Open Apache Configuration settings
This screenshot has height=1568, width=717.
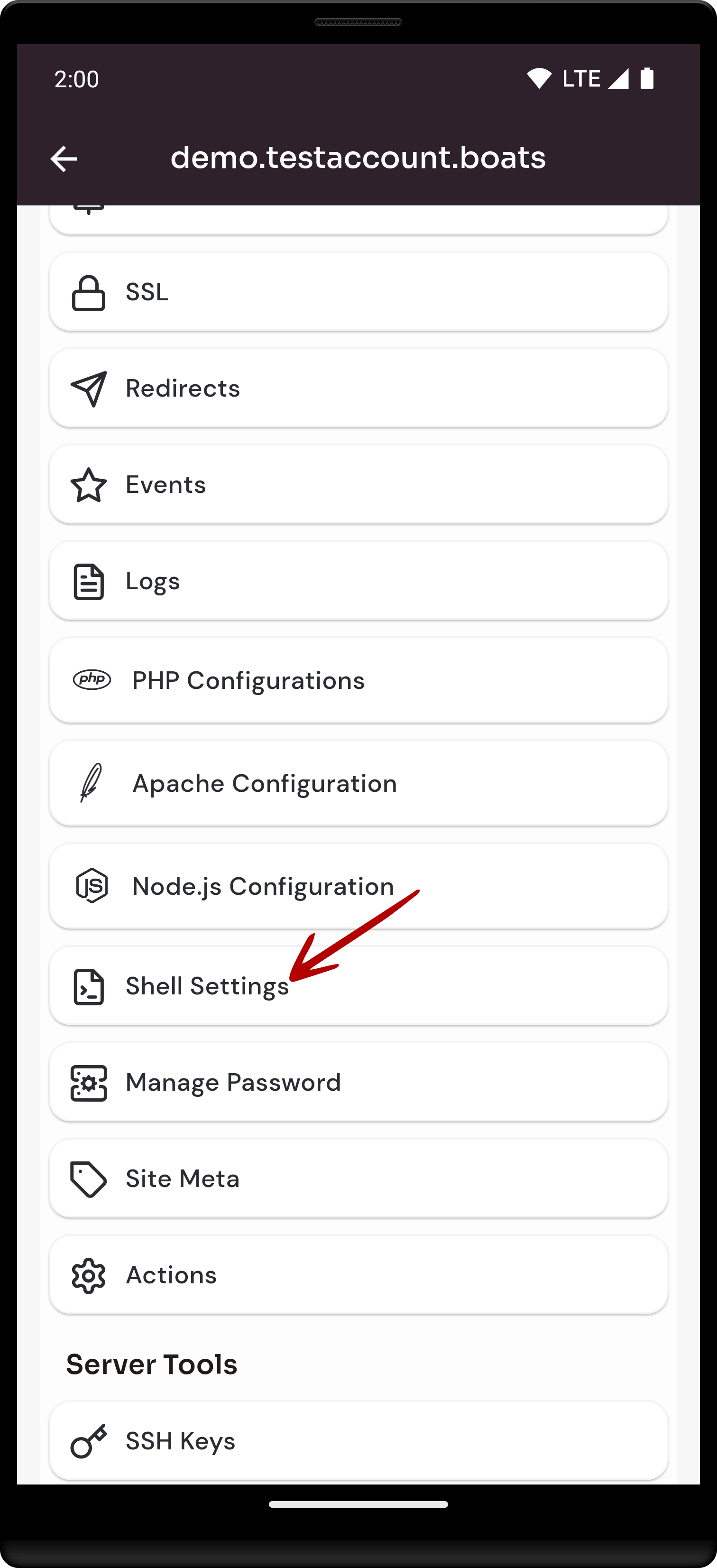[358, 783]
